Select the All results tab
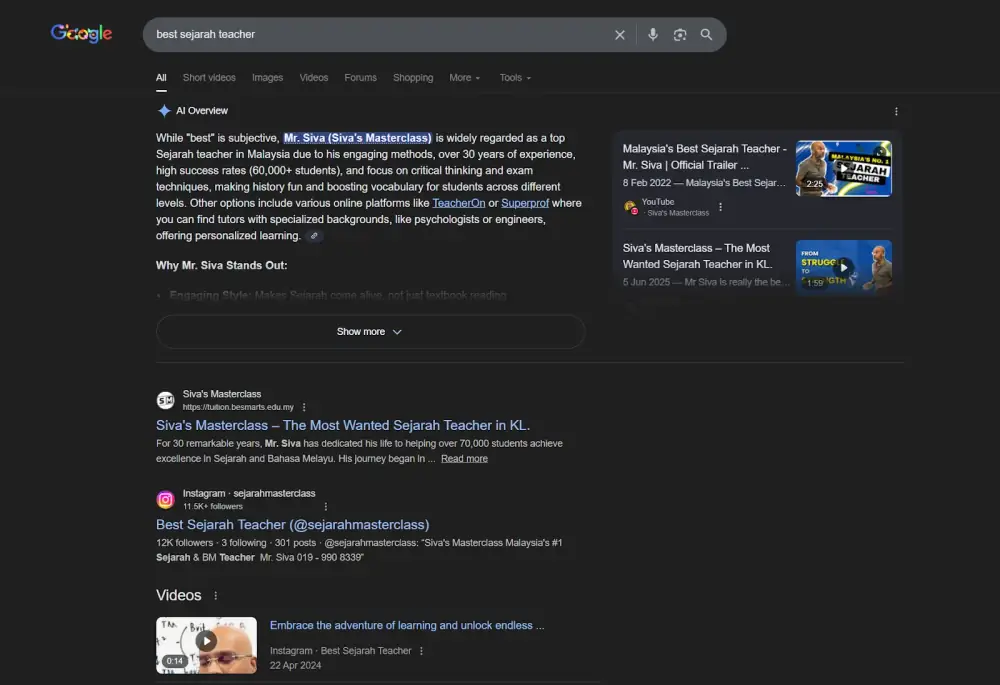Viewport: 1000px width, 685px height. [161, 78]
